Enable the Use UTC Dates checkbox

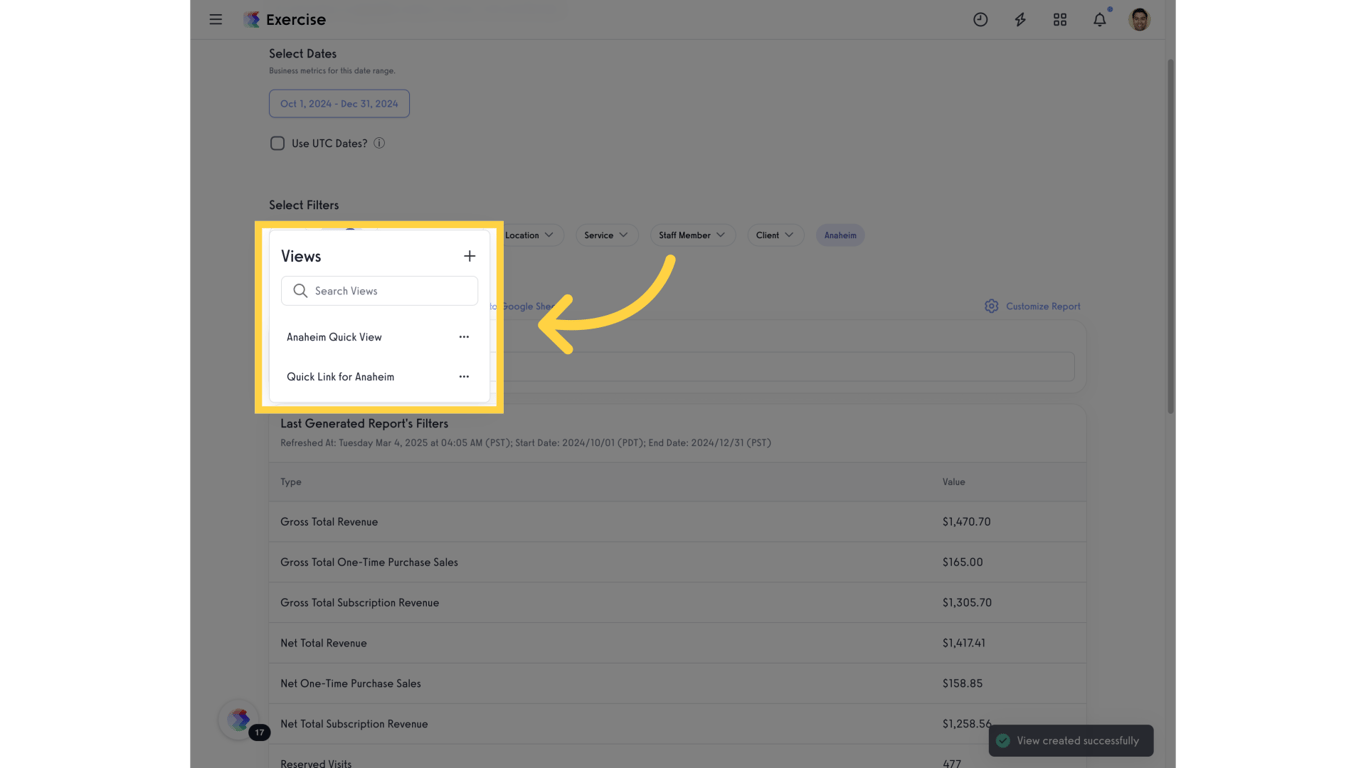(x=277, y=143)
